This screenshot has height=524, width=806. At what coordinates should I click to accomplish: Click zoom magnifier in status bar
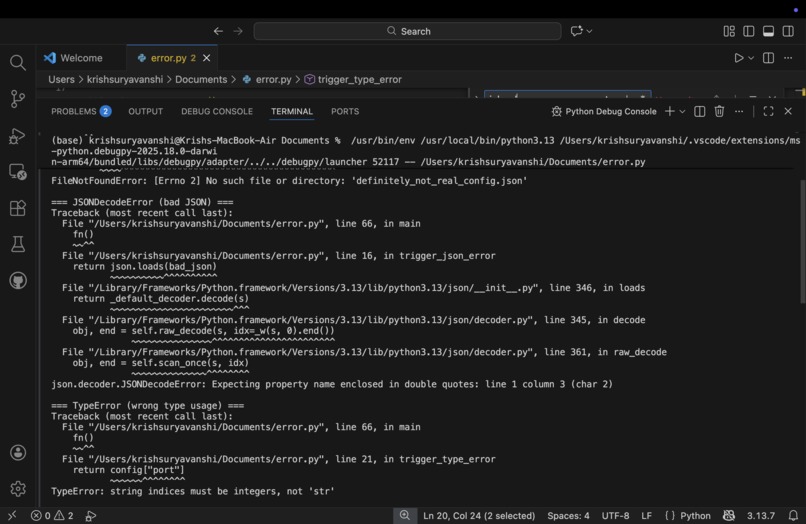coord(405,515)
